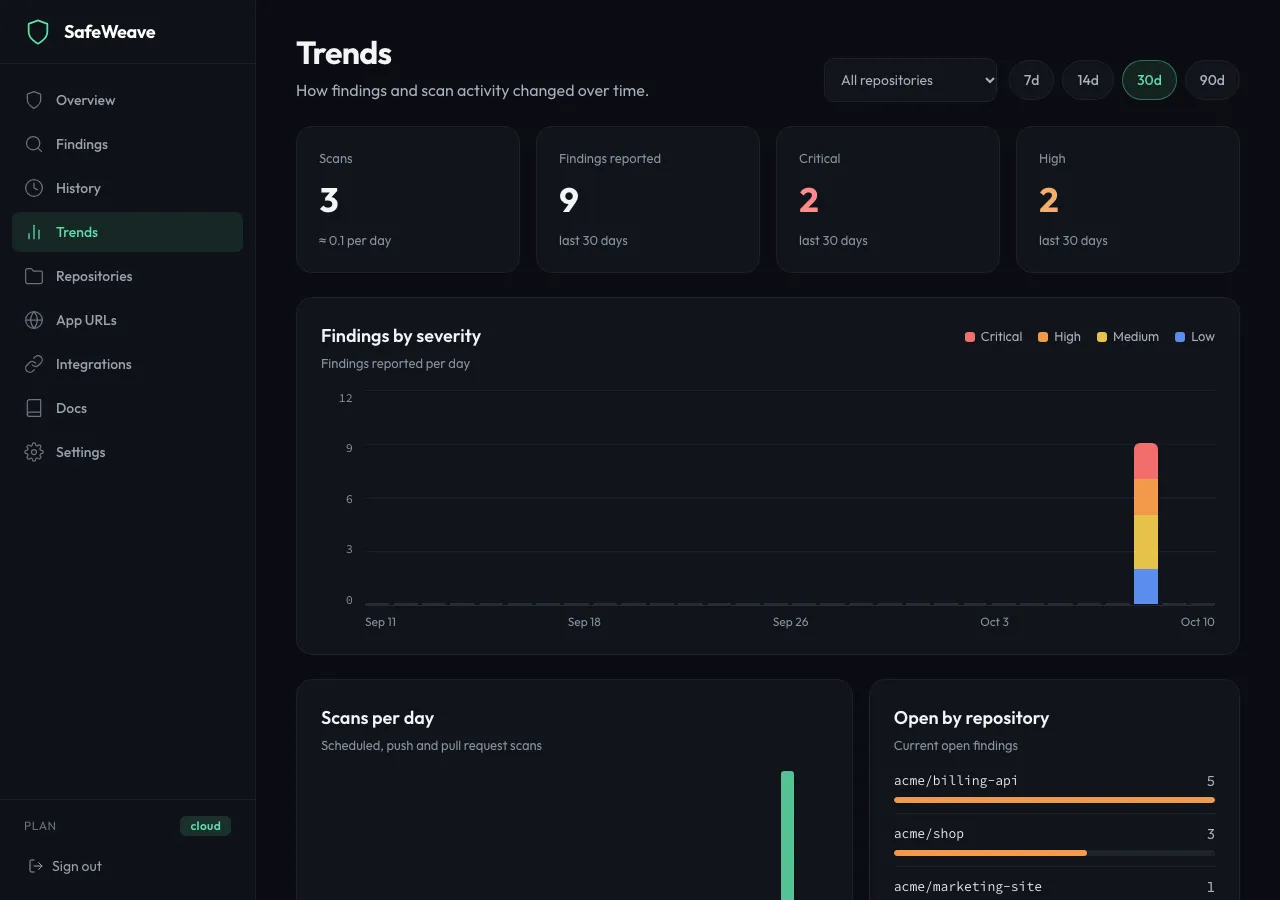This screenshot has height=900, width=1280.
Task: Click the Sign out arrow icon
Action: click(x=36, y=866)
